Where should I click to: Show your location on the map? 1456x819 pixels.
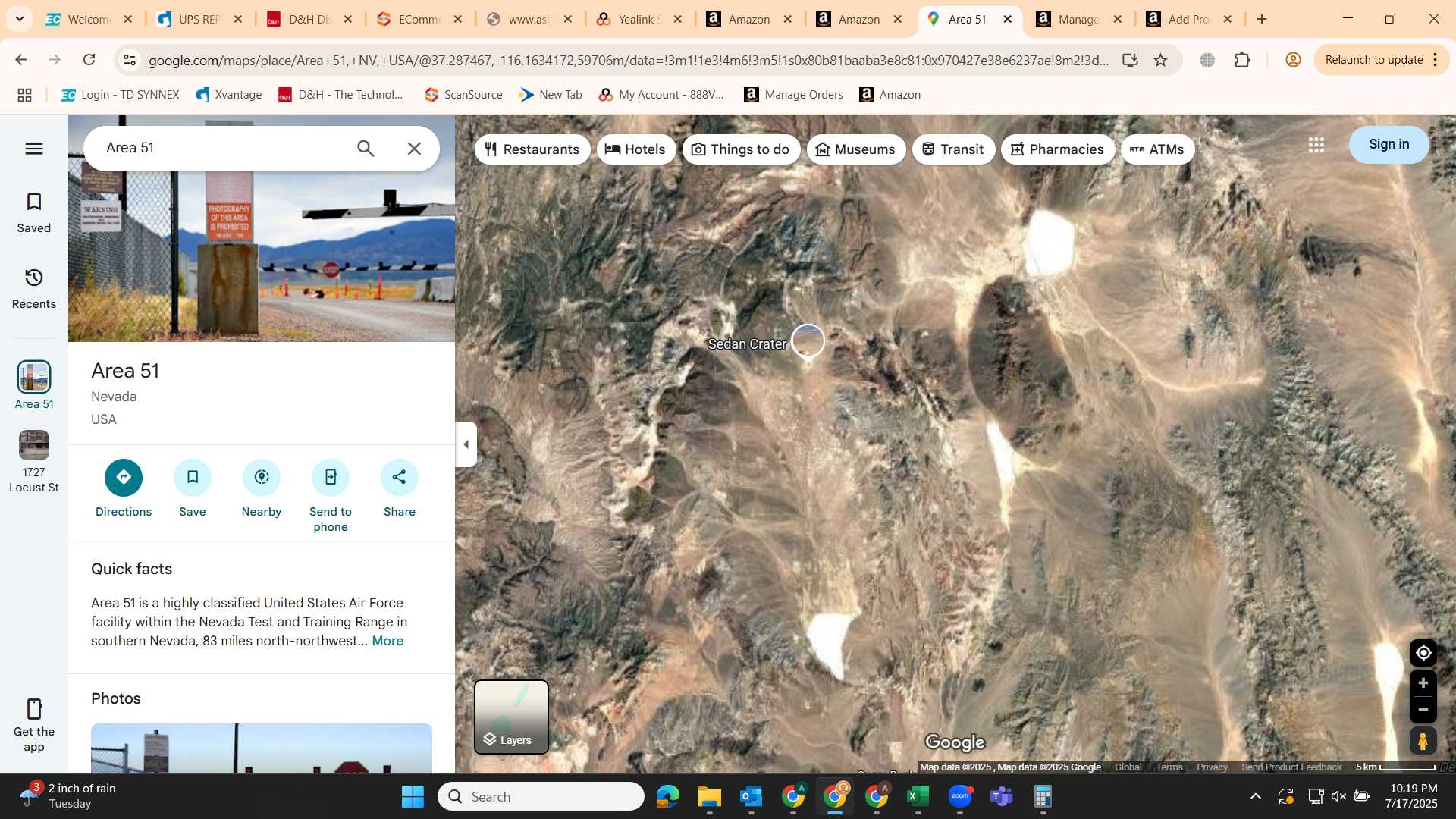[x=1423, y=653]
